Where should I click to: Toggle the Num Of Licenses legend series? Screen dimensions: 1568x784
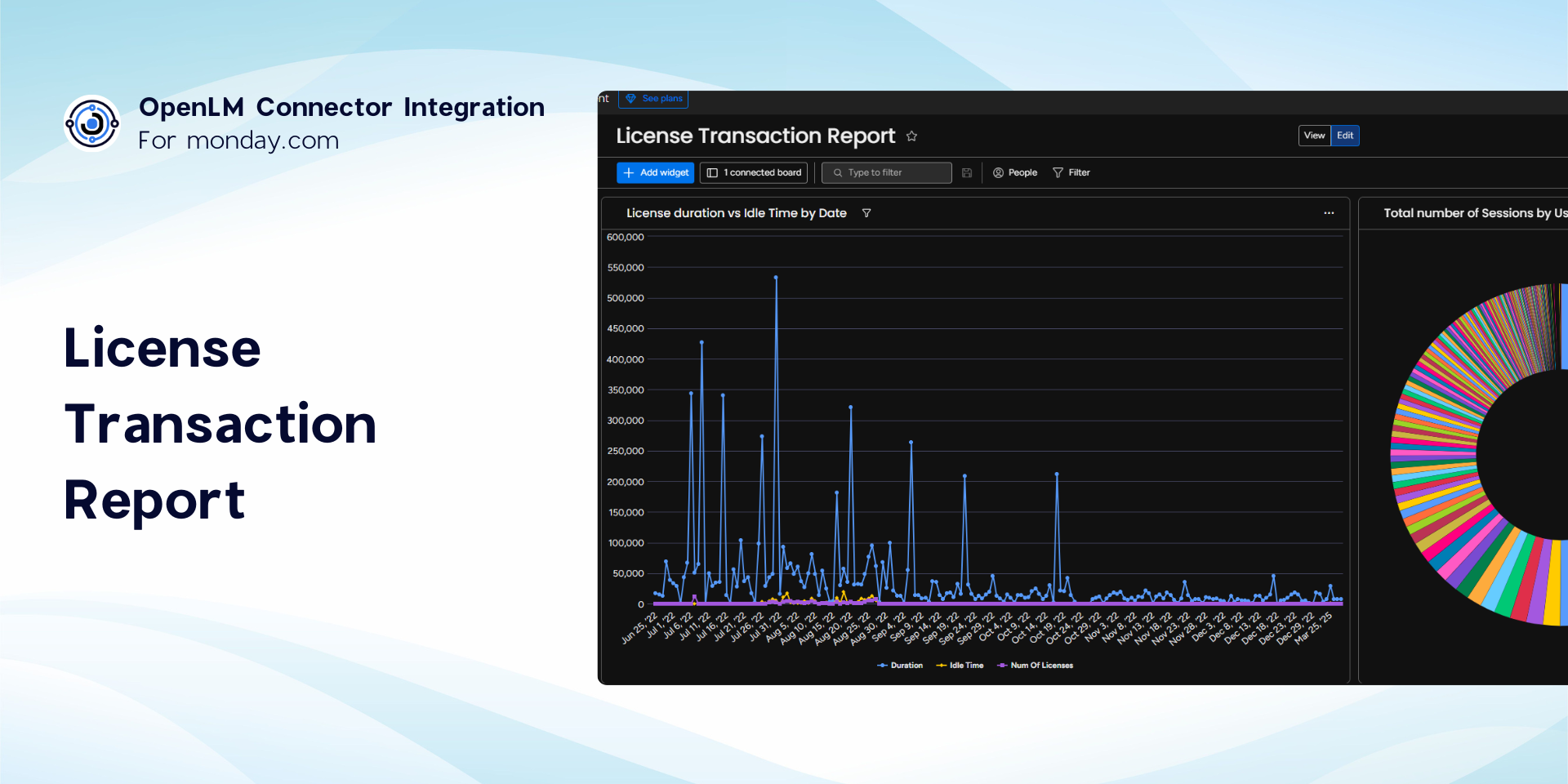[1035, 666]
